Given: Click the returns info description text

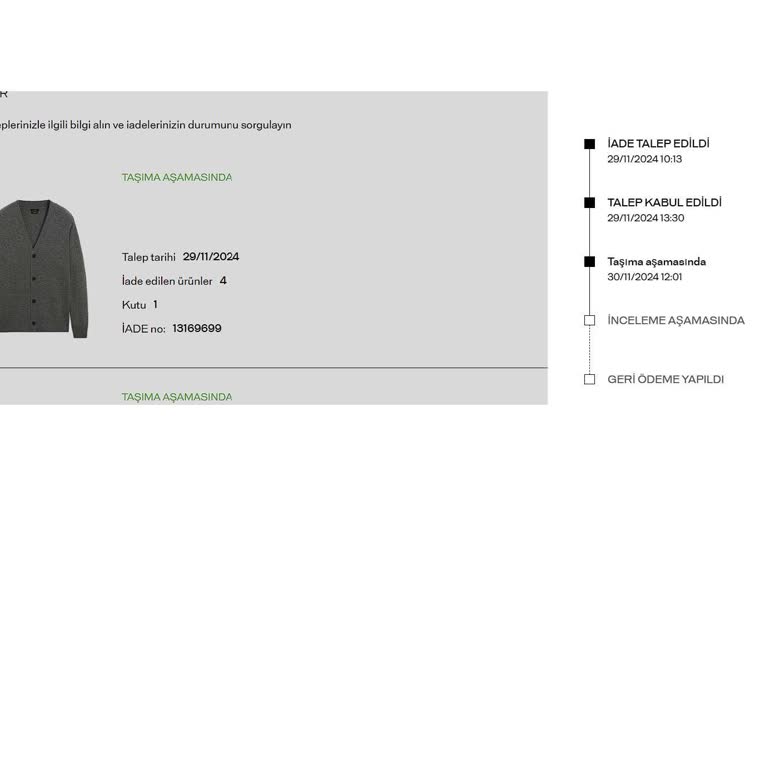Looking at the screenshot, I should coord(145,125).
